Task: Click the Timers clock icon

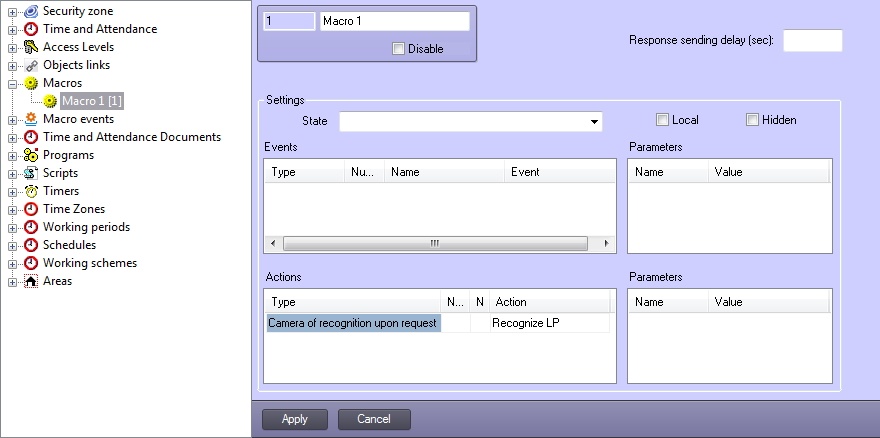Action: coord(31,191)
